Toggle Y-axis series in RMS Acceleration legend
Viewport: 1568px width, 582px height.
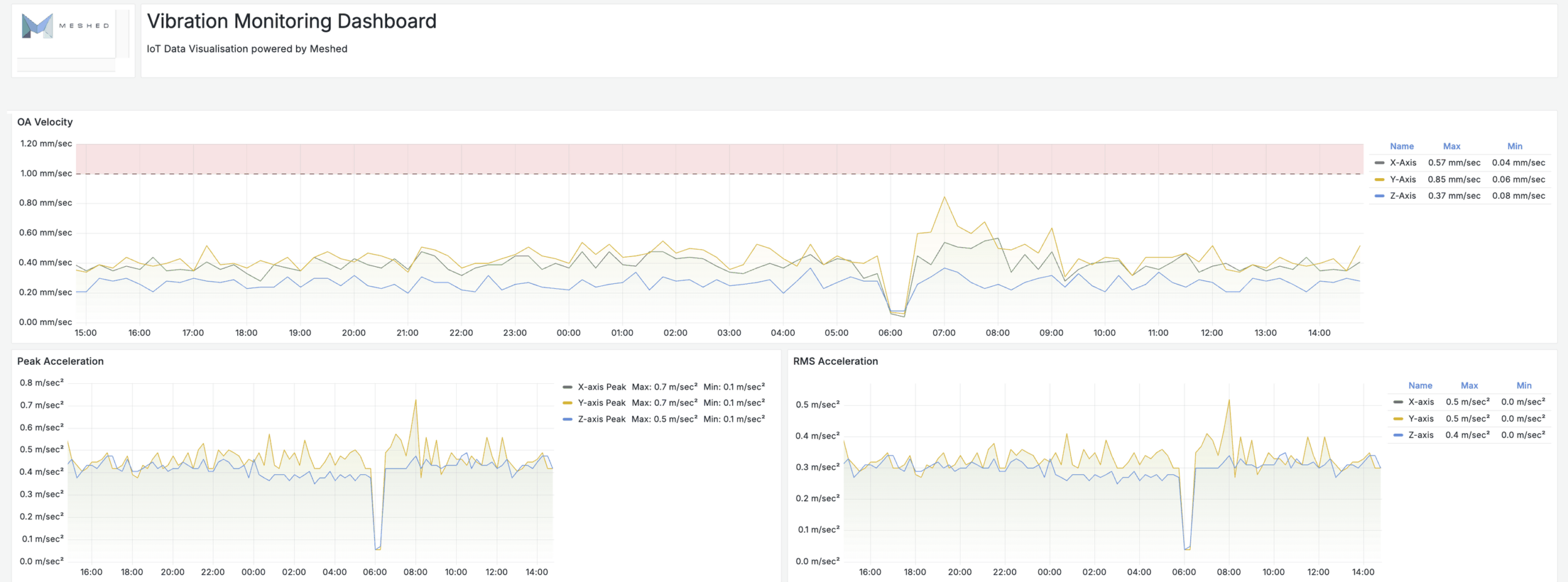coord(1421,419)
